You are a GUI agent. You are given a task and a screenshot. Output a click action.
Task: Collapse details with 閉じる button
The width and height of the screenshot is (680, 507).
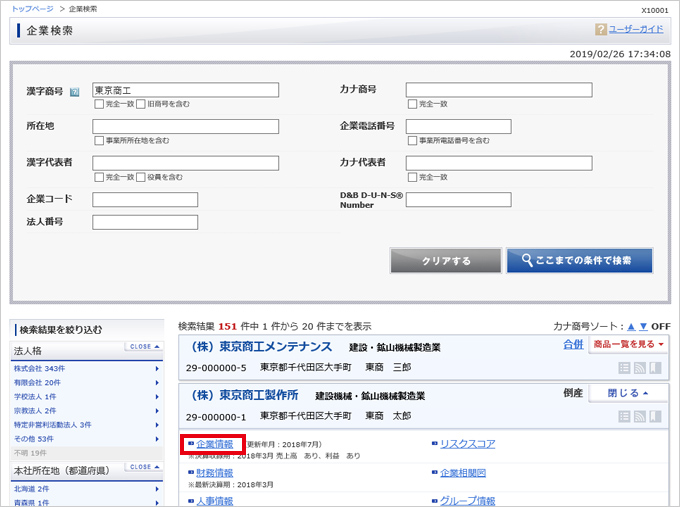(x=628, y=393)
